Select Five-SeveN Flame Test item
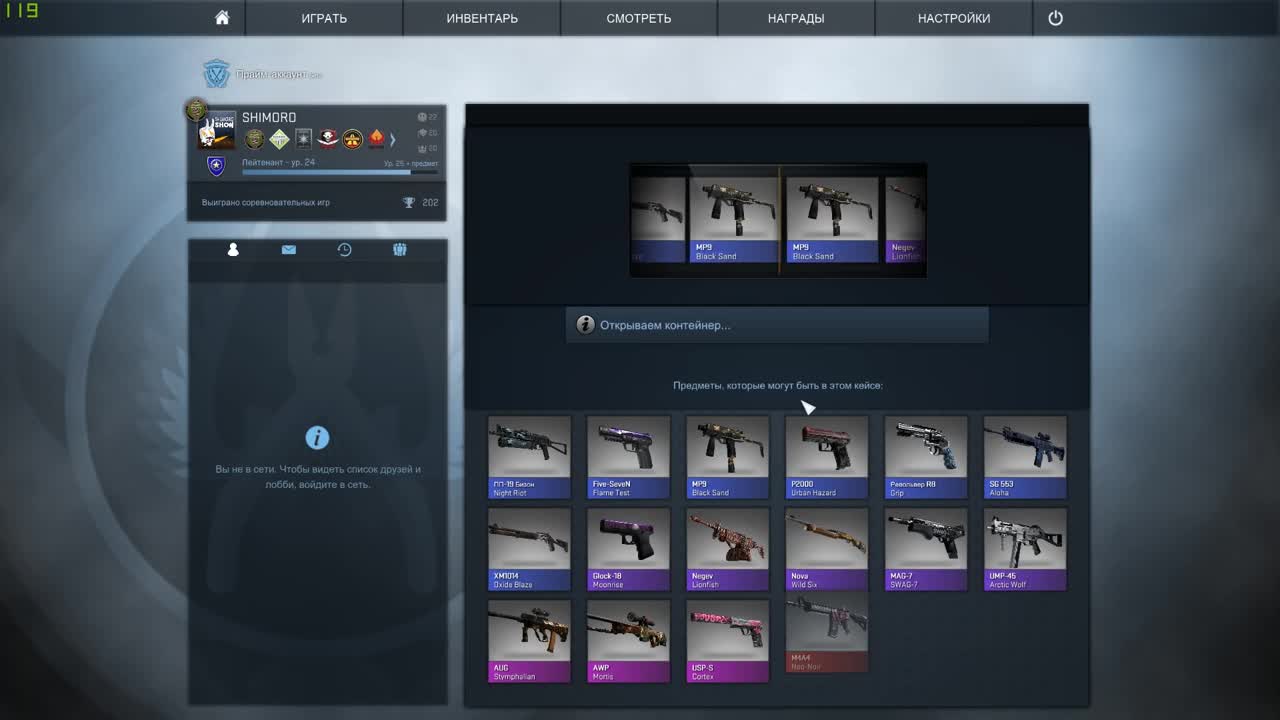 click(628, 457)
